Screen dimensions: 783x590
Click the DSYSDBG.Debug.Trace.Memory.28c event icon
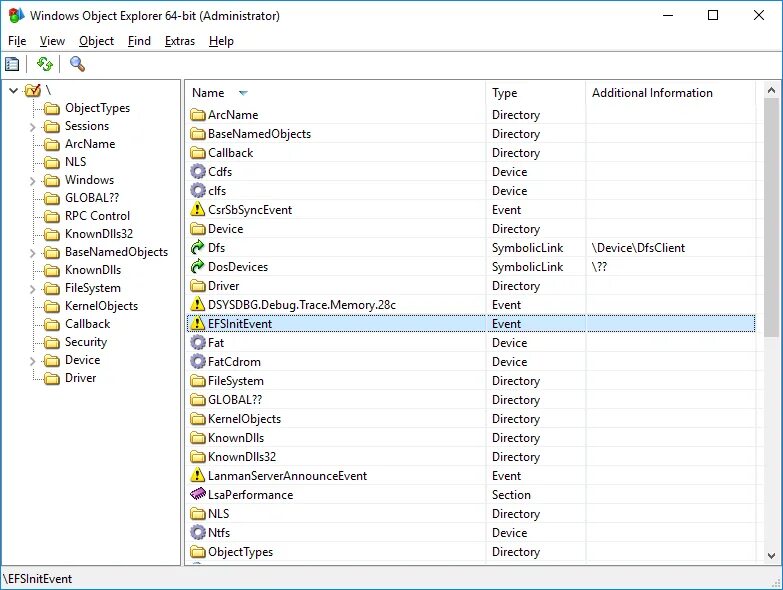198,304
